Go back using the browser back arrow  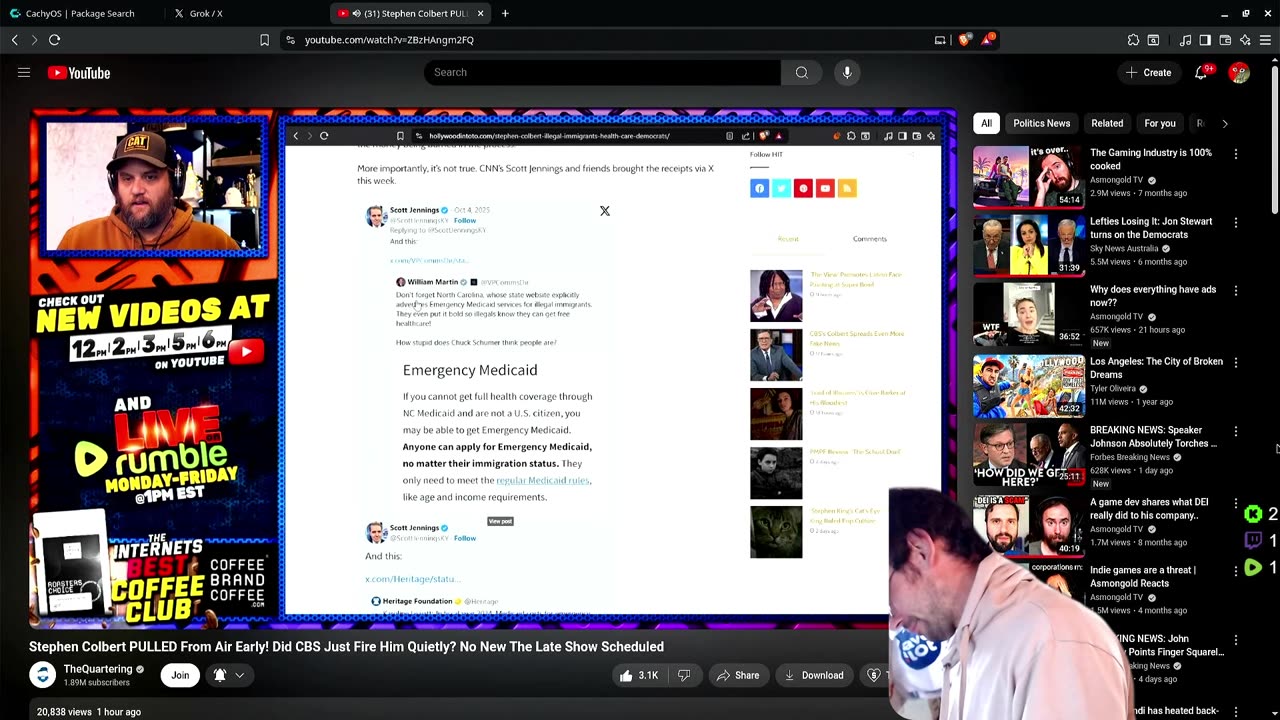14,40
